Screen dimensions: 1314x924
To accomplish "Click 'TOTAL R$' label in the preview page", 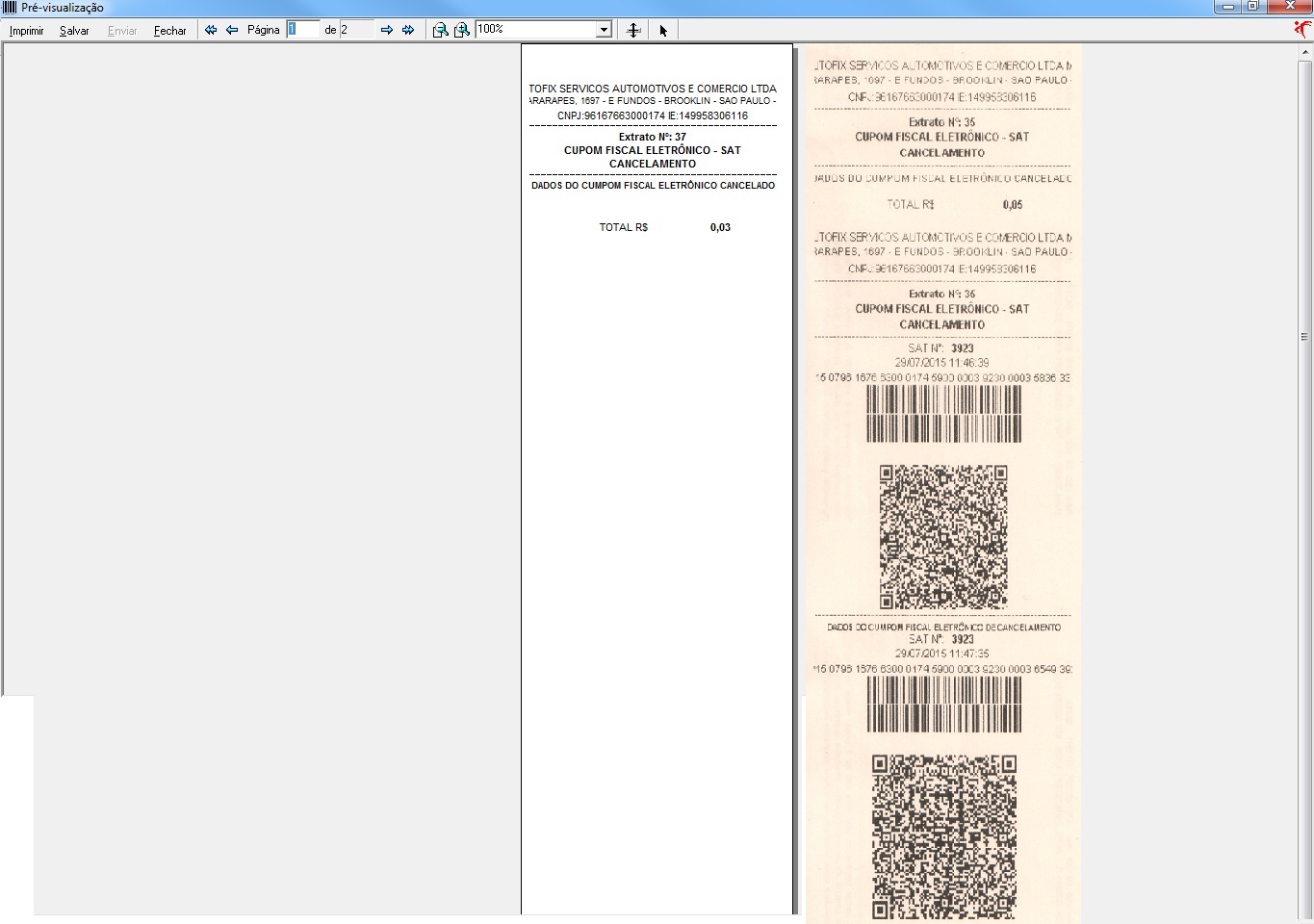I will coord(624,228).
